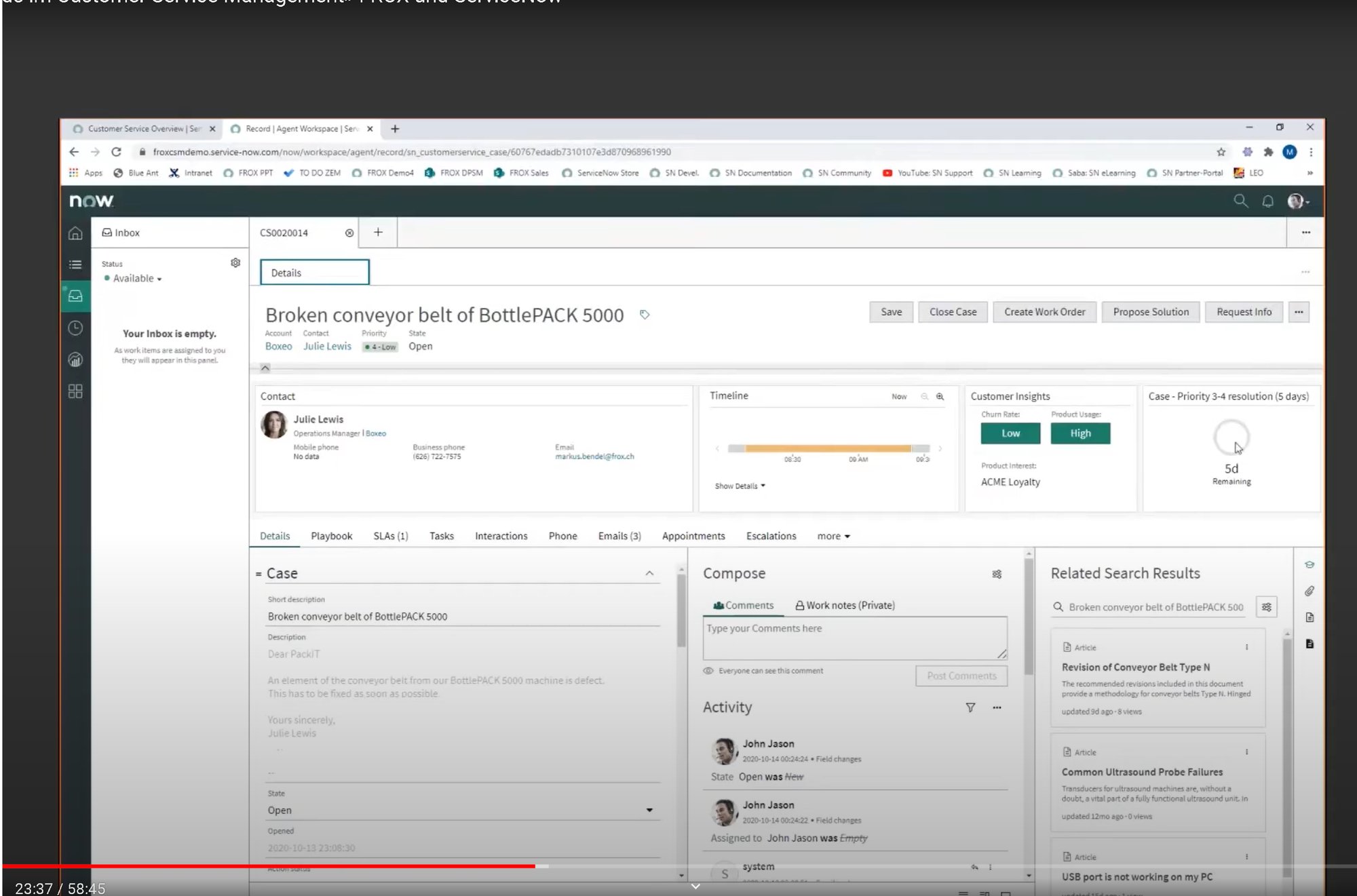Image resolution: width=1357 pixels, height=896 pixels.
Task: Click the Short description field
Action: coord(463,617)
